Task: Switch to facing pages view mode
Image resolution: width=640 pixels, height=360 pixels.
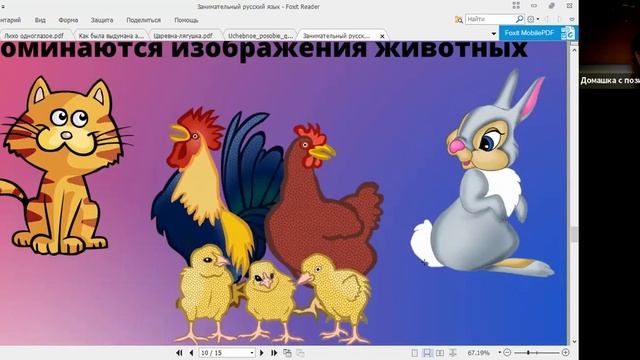Action: coord(440,353)
